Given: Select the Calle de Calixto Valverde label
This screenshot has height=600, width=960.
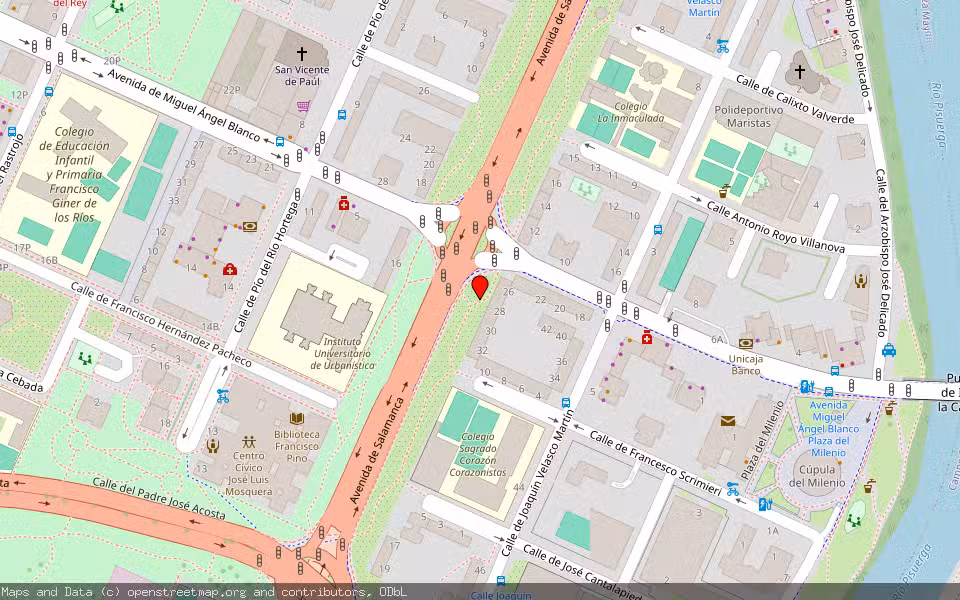Looking at the screenshot, I should coord(795,99).
